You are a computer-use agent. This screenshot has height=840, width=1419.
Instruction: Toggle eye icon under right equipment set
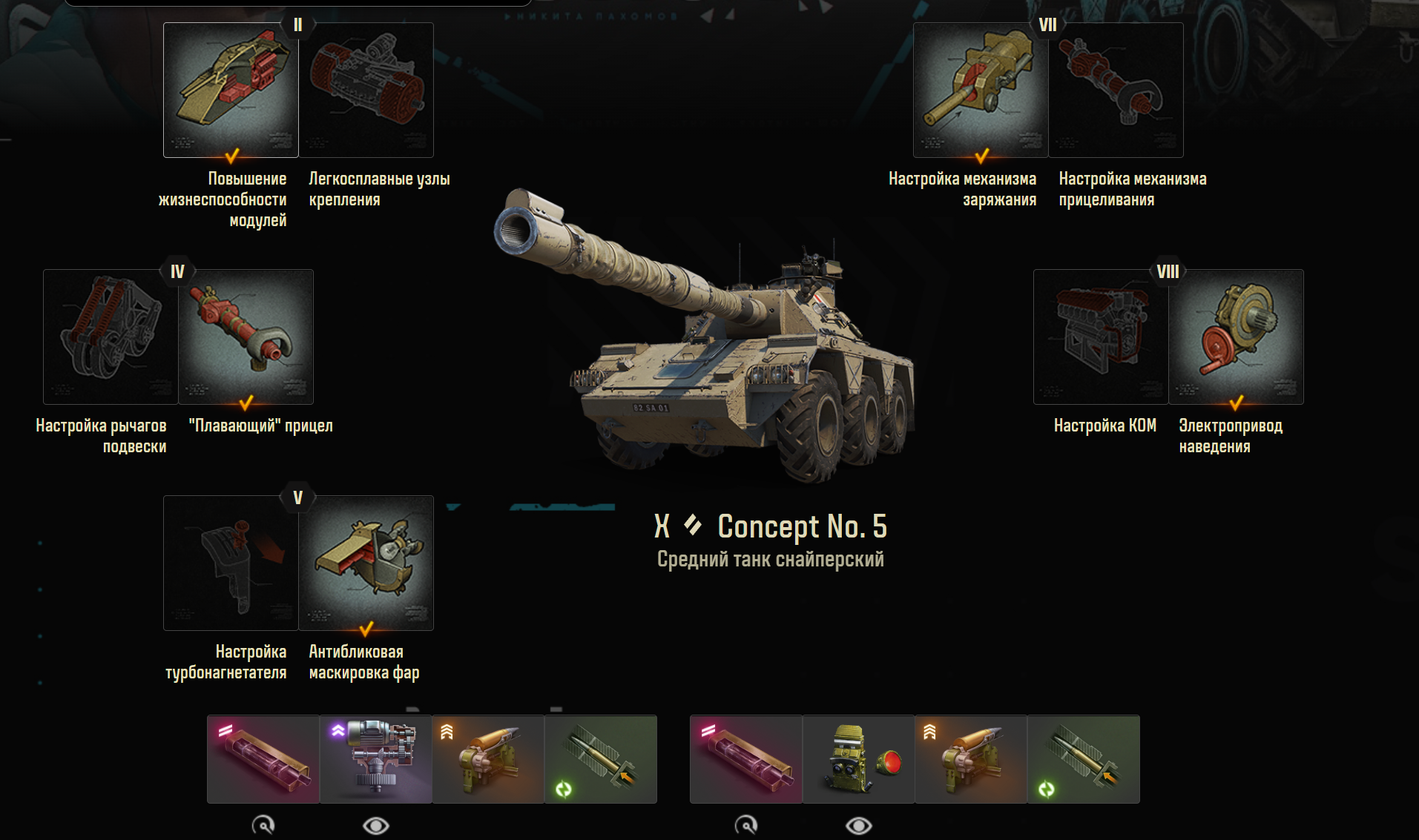click(859, 825)
